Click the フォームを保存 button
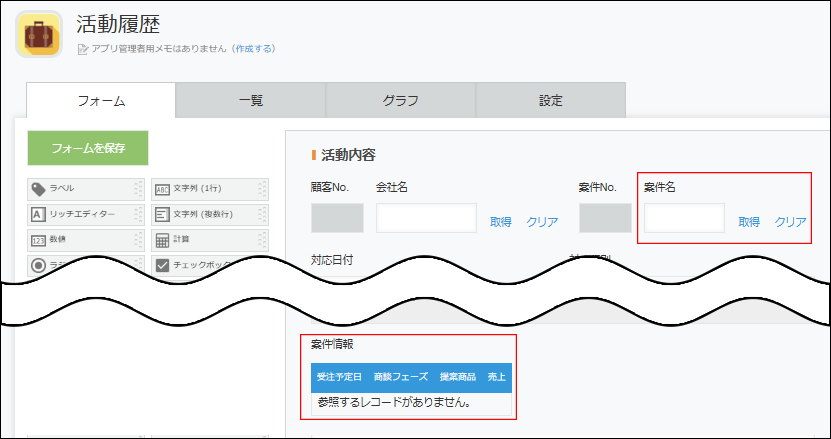This screenshot has width=831, height=439. 88,148
